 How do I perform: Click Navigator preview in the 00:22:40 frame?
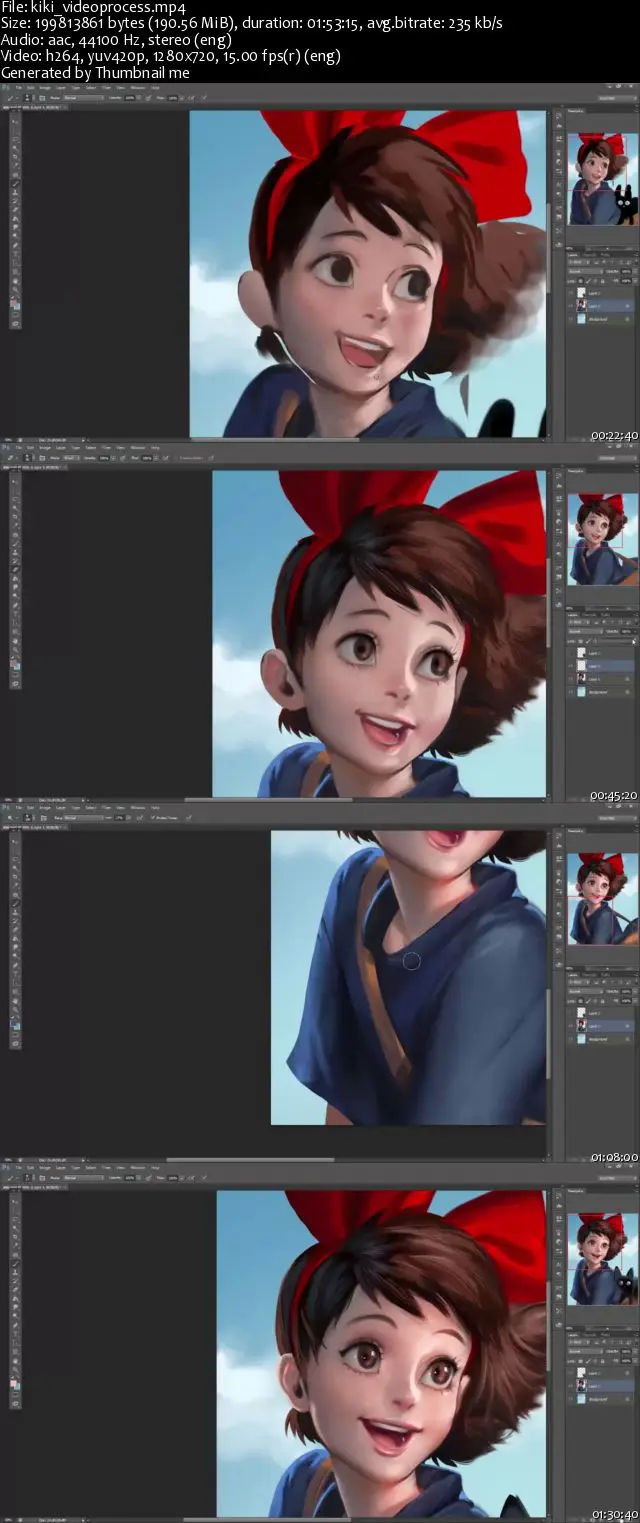coord(603,179)
